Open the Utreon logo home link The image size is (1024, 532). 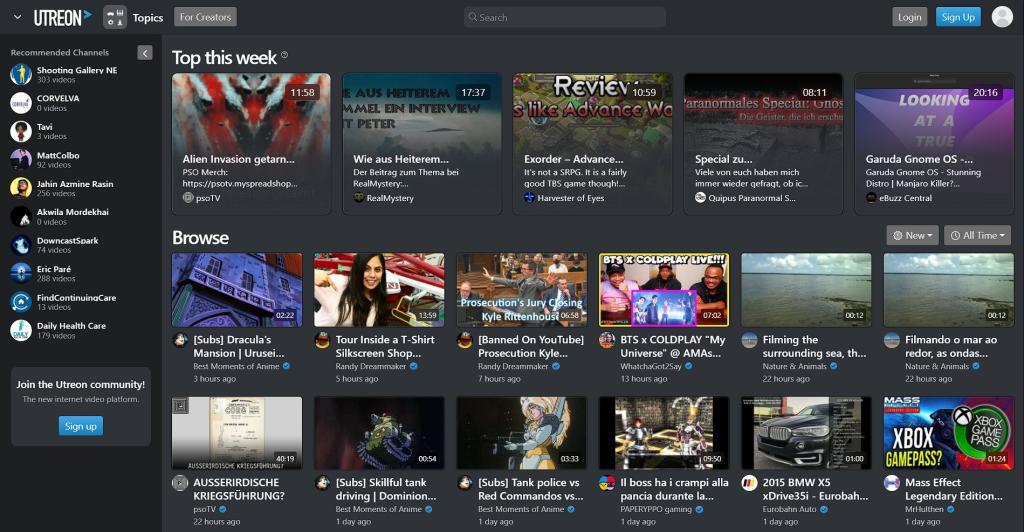point(62,18)
